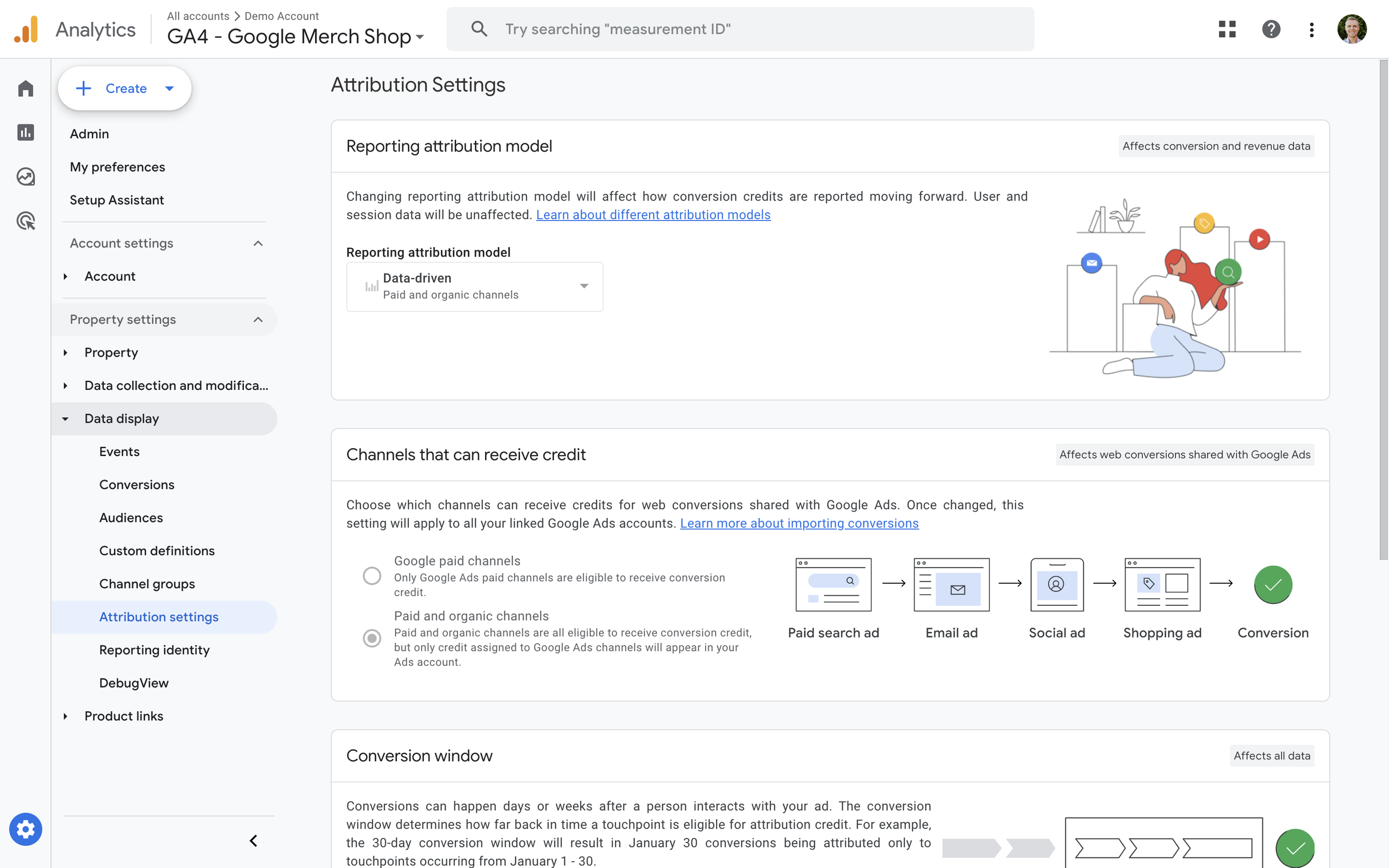Open the Reports icon in the sidebar
The height and width of the screenshot is (868, 1389).
tap(25, 132)
